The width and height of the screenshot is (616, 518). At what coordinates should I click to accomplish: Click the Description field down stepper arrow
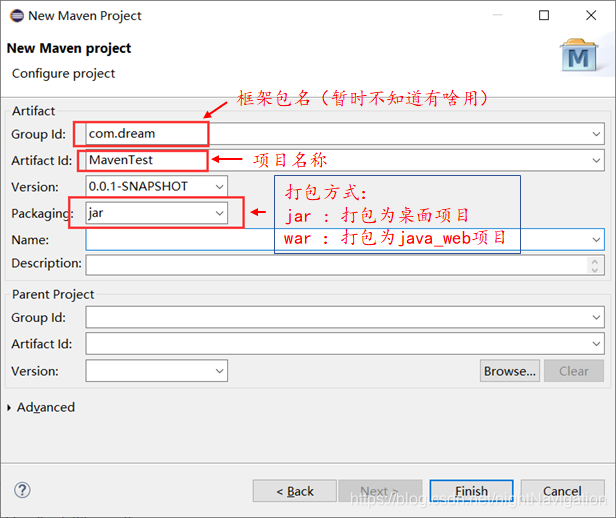coord(595,270)
